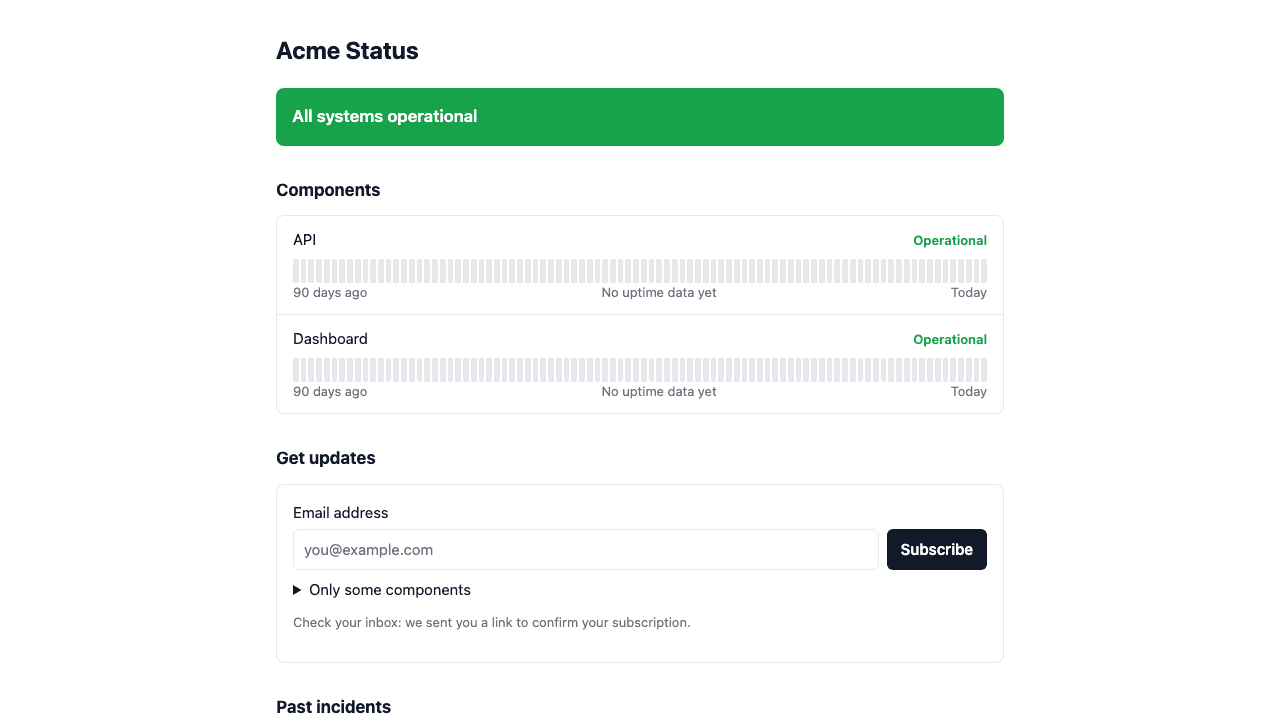1280x720 pixels.
Task: Select the API component name
Action: coord(304,240)
